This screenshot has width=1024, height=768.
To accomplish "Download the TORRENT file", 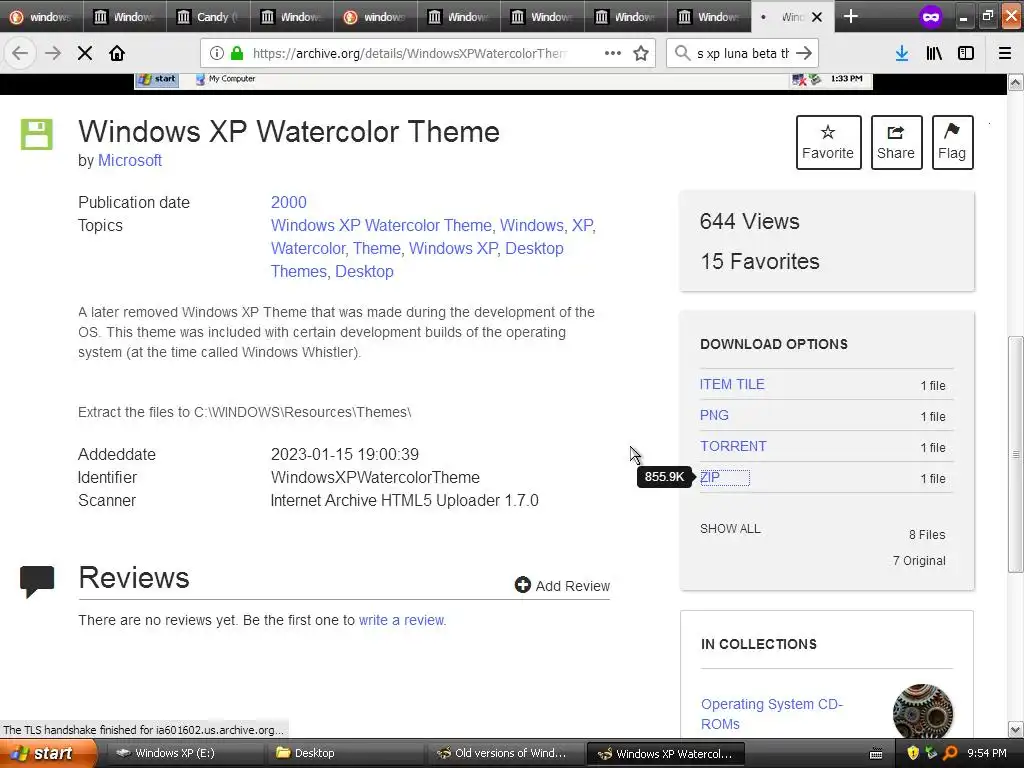I will 733,446.
